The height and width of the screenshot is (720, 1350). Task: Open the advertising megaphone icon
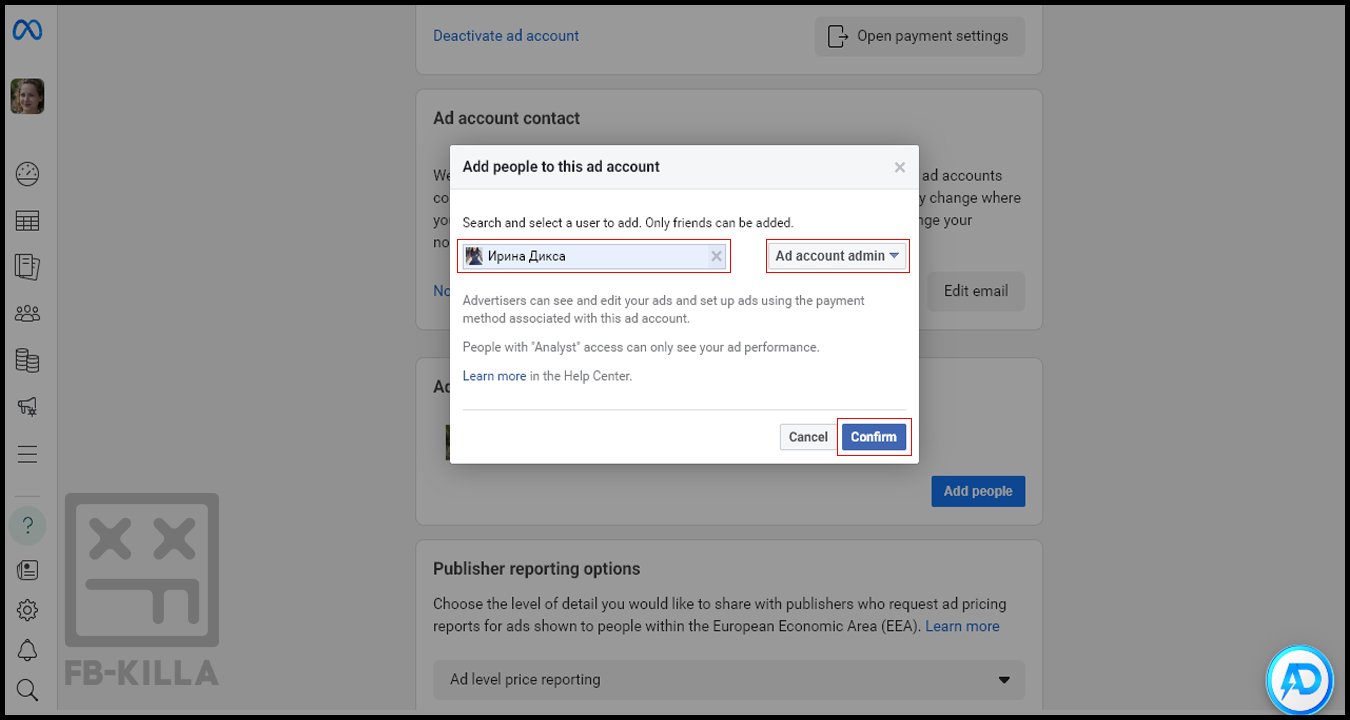pyautogui.click(x=27, y=406)
